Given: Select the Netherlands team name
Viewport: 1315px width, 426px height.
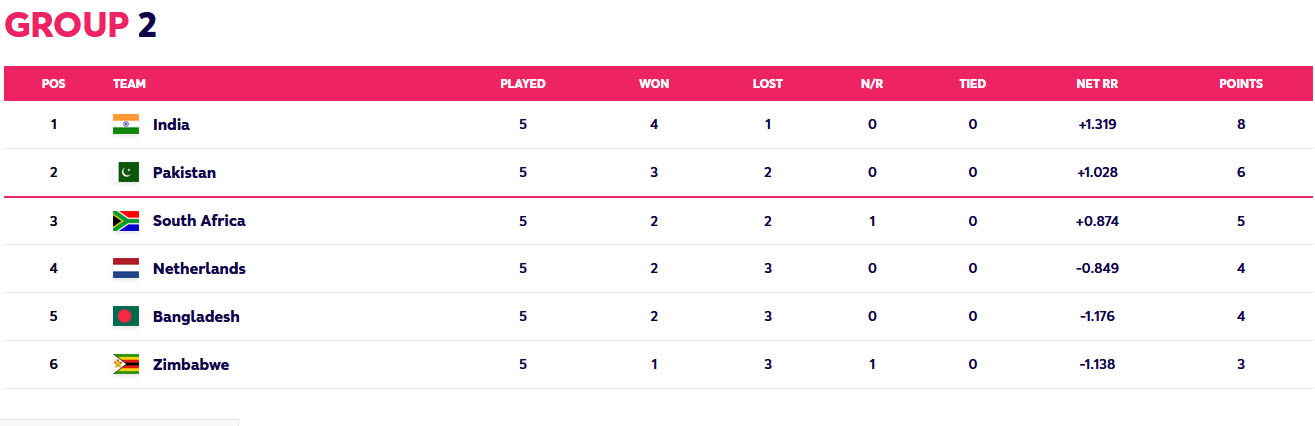Looking at the screenshot, I should point(199,269).
